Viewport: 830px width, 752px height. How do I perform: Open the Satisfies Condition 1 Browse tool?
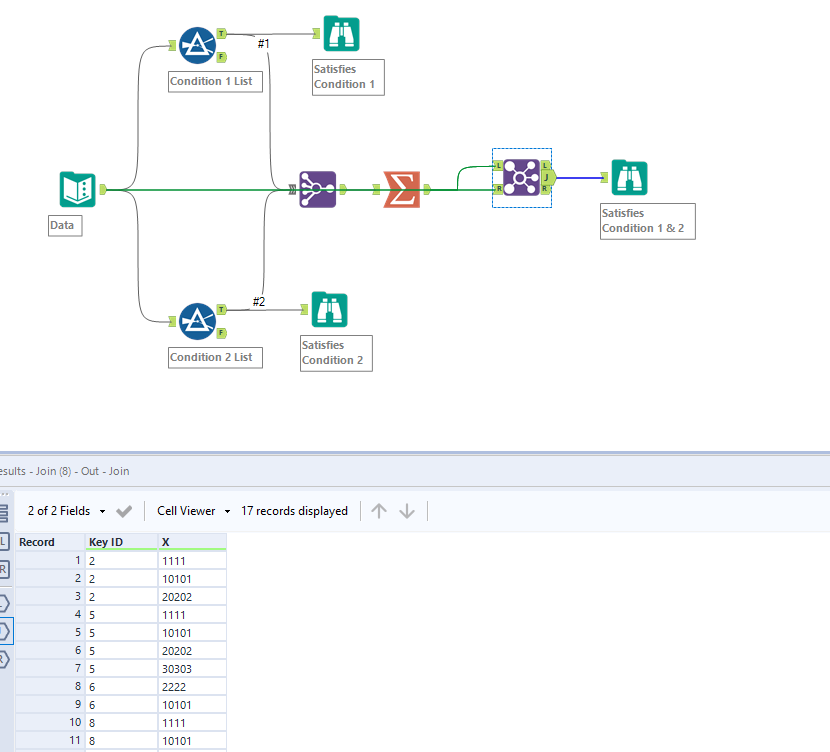340,33
